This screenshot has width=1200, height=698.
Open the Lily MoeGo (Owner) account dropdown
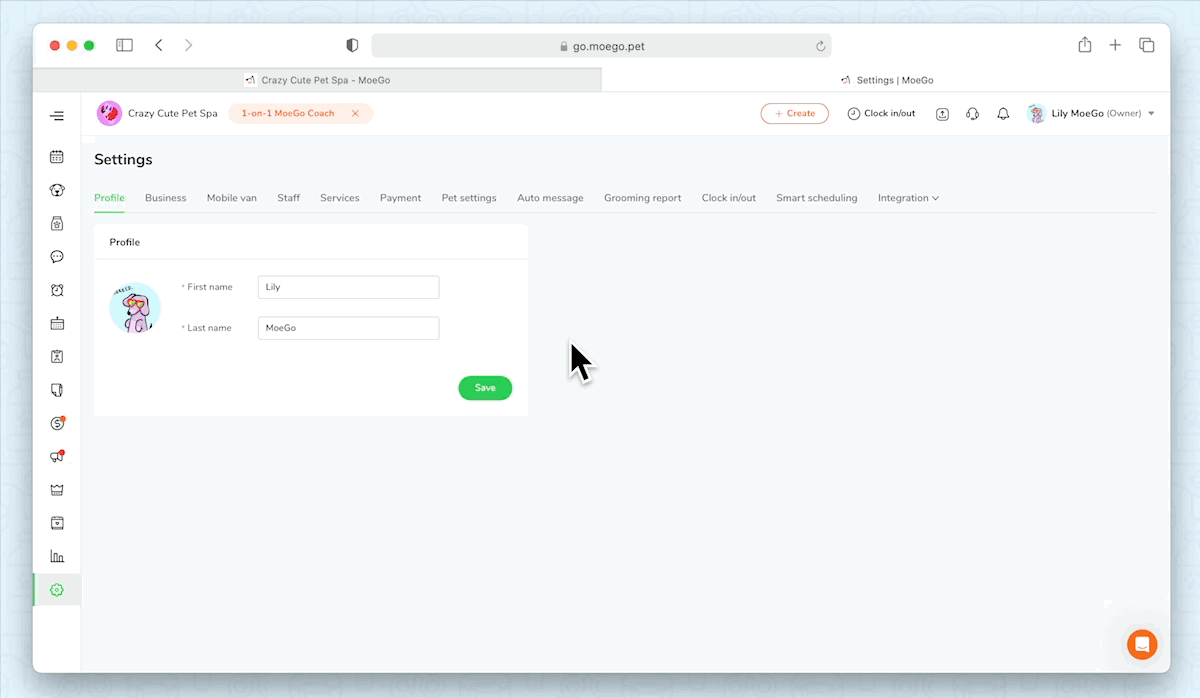[1091, 114]
